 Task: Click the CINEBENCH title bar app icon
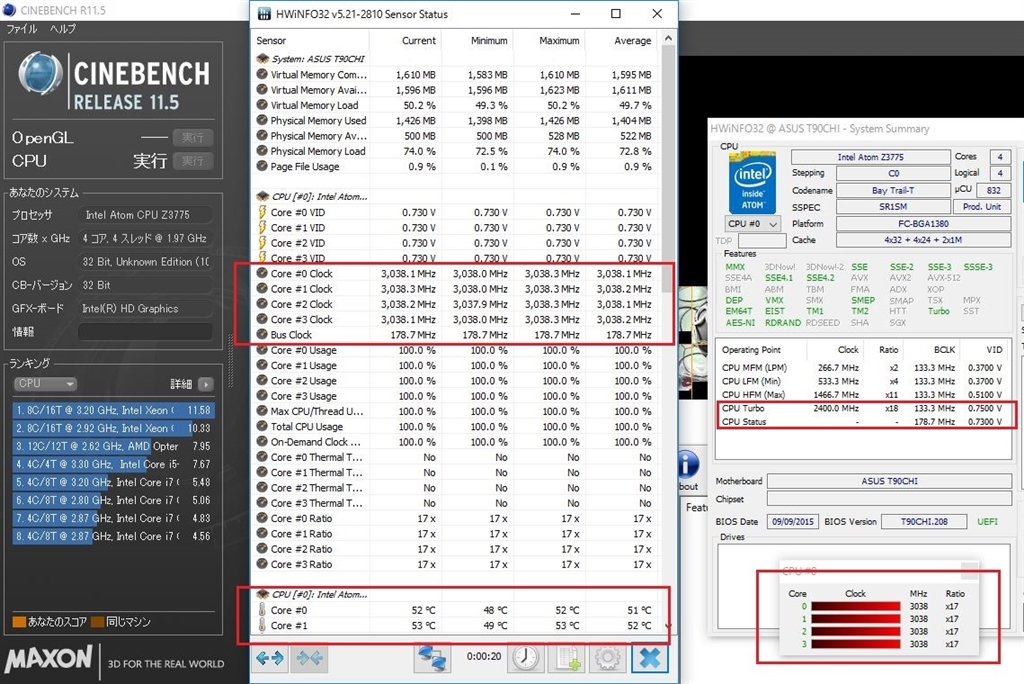[x=9, y=10]
